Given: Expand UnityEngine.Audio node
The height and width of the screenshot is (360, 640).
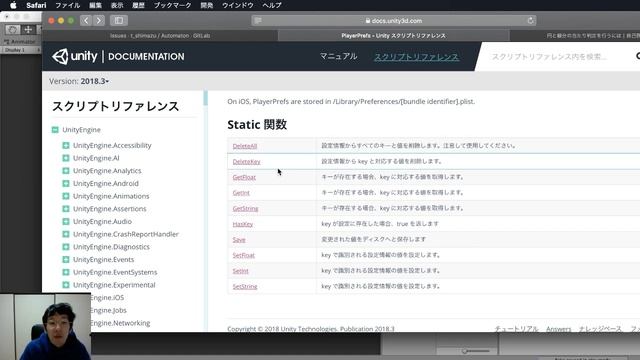Looking at the screenshot, I should [66, 221].
